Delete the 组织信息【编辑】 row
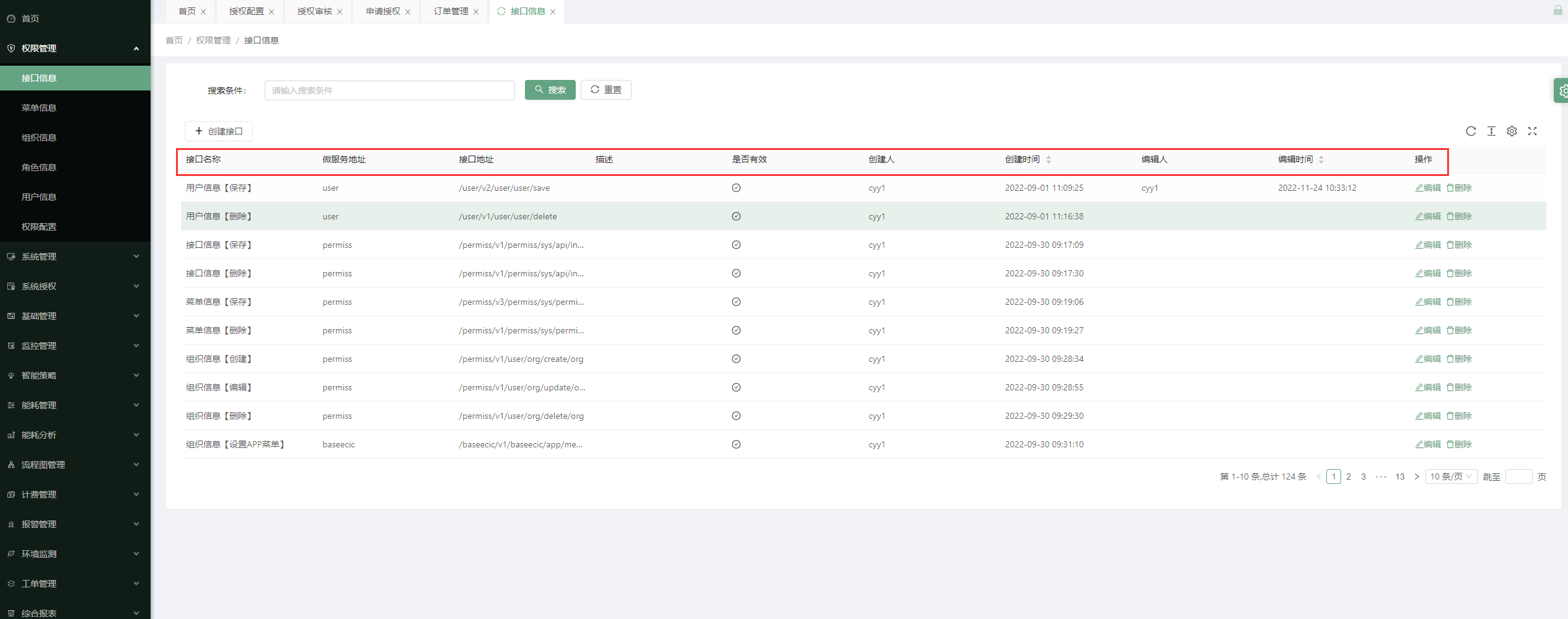 (x=1459, y=388)
